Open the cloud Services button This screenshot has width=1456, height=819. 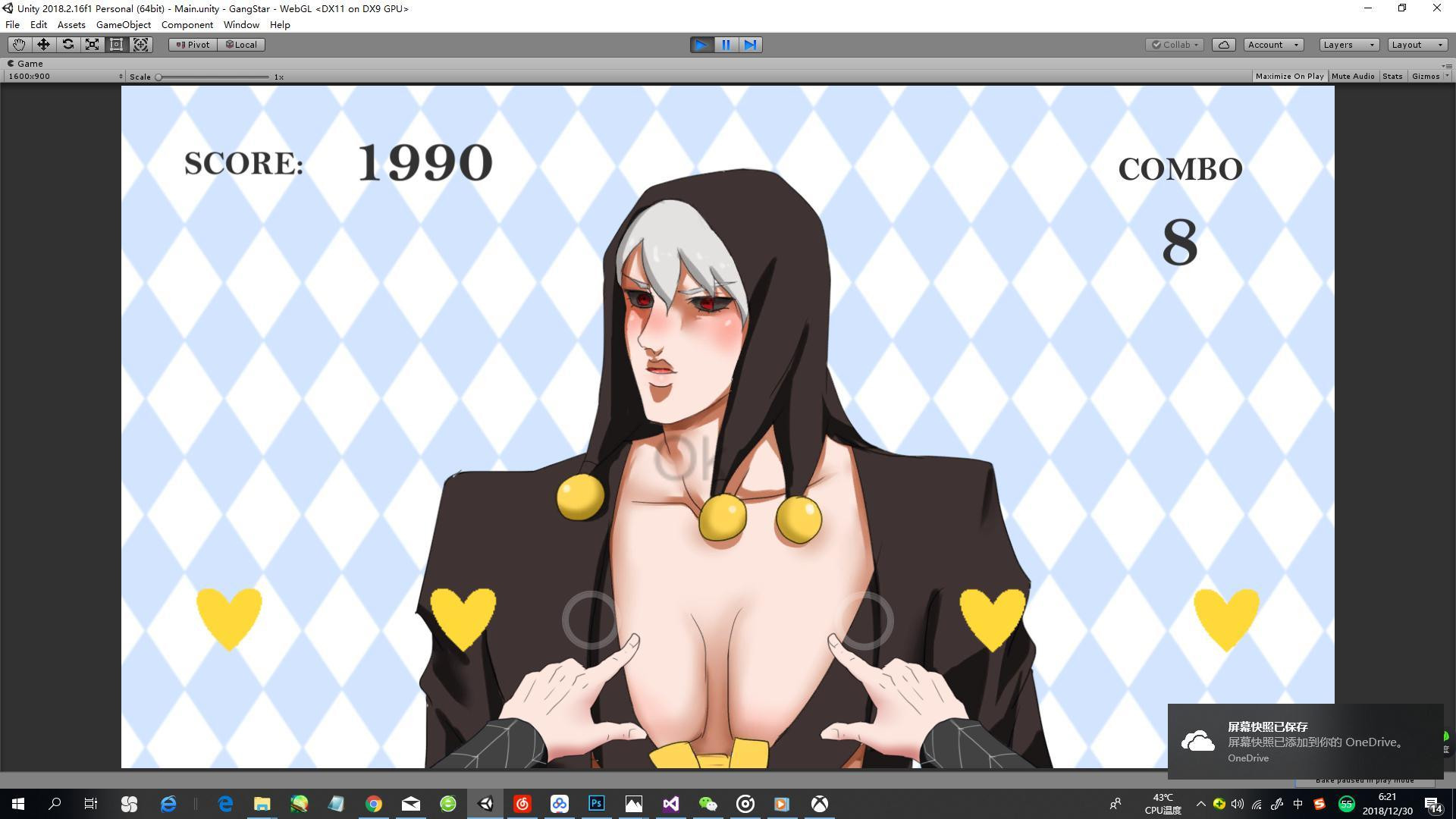pos(1224,45)
